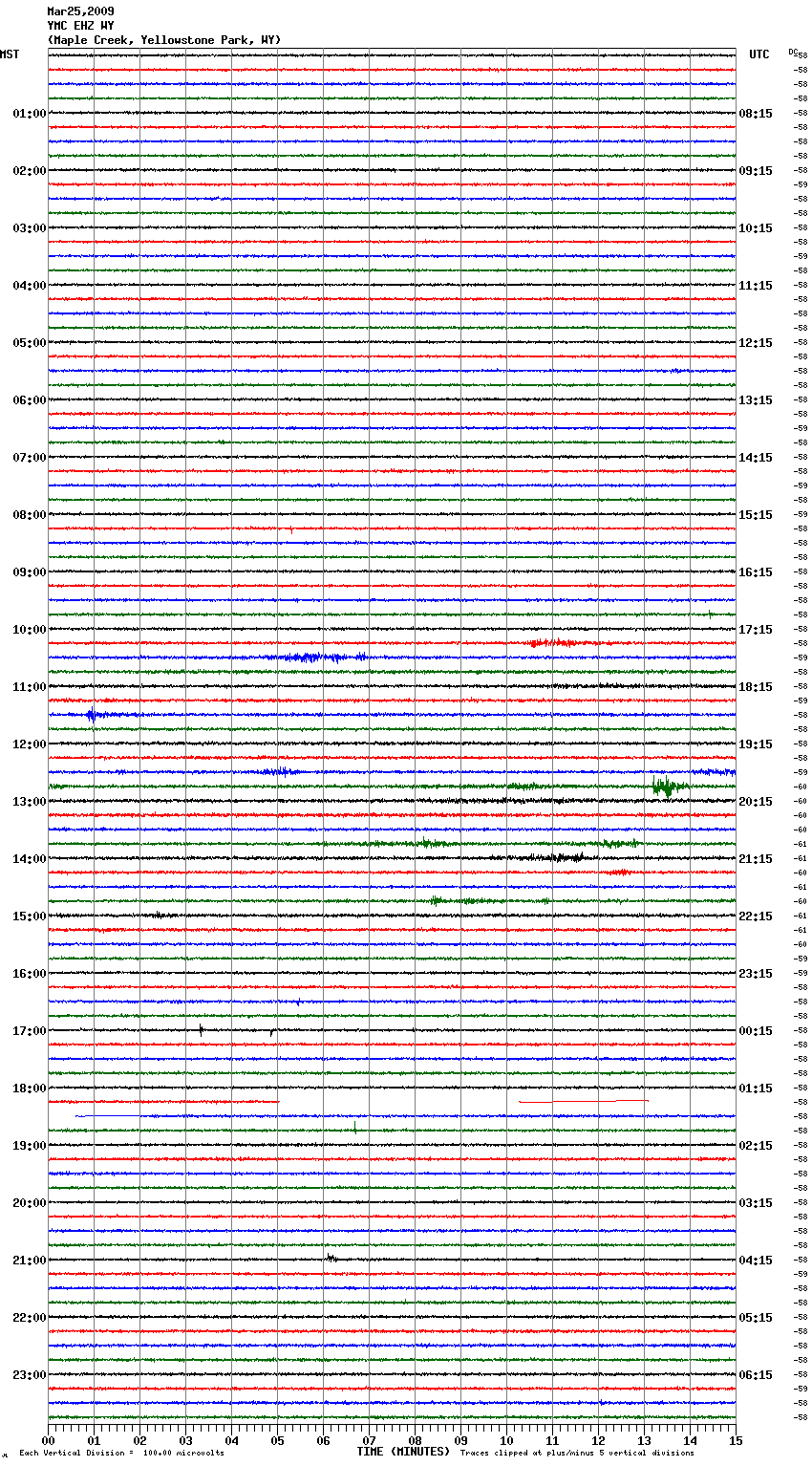This screenshot has width=812, height=1466.
Task: Select the 06:00 MST time label
Action: (x=30, y=400)
